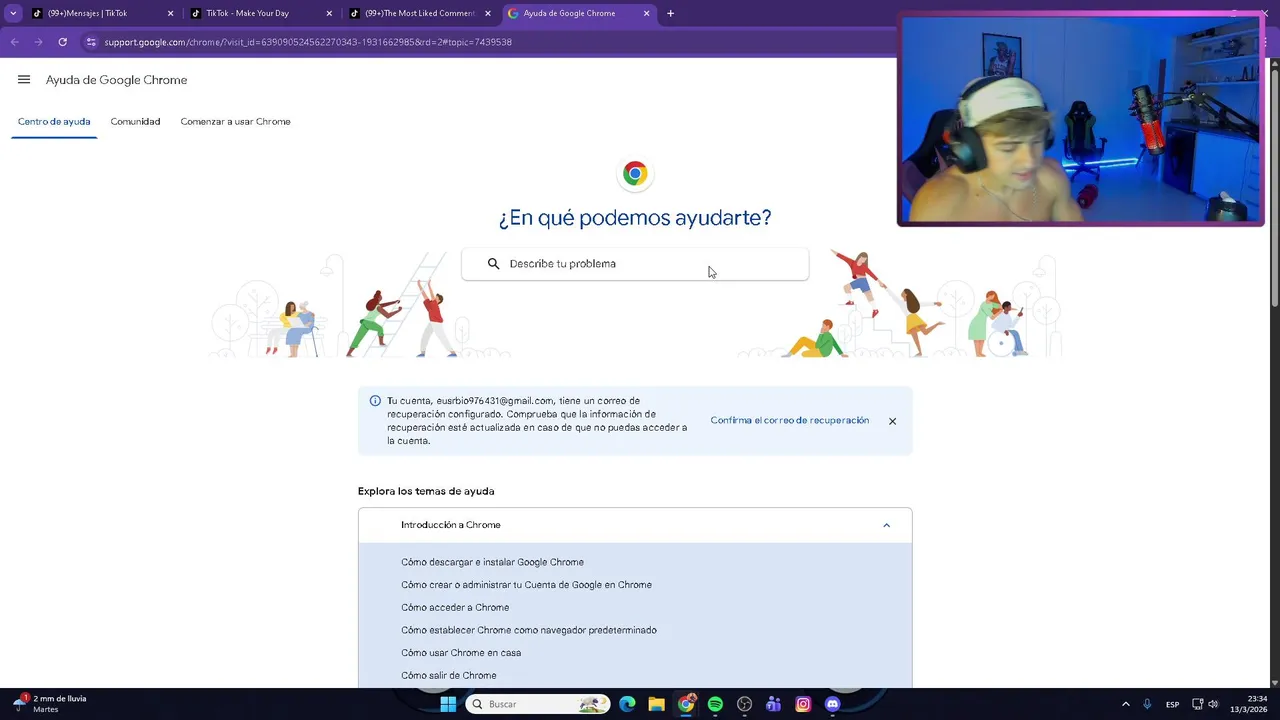Open the weather widget showing lluvia

(50, 704)
